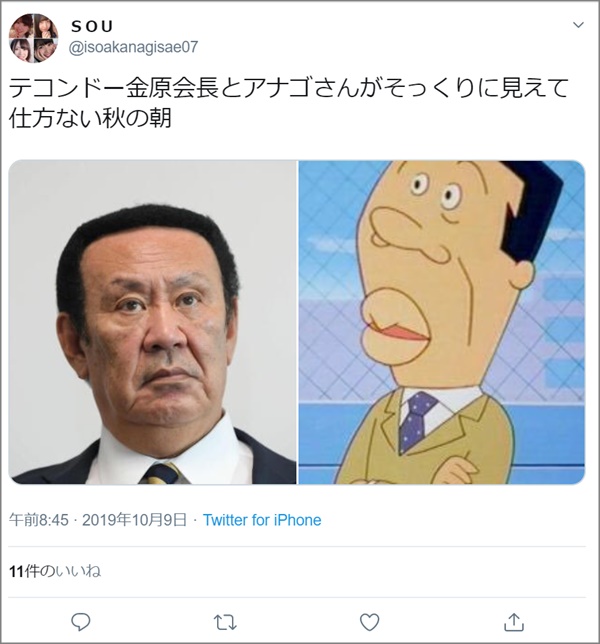Open the tweet options chevron menu
This screenshot has height=644, width=600.
tap(578, 25)
